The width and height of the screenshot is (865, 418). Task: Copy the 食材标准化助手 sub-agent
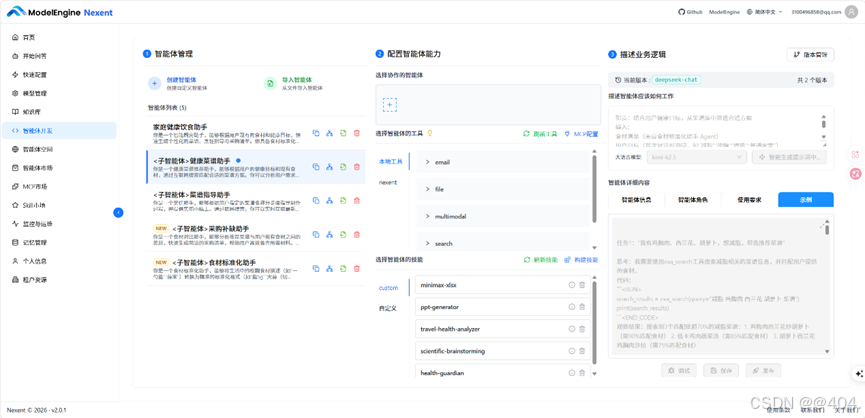[316, 269]
